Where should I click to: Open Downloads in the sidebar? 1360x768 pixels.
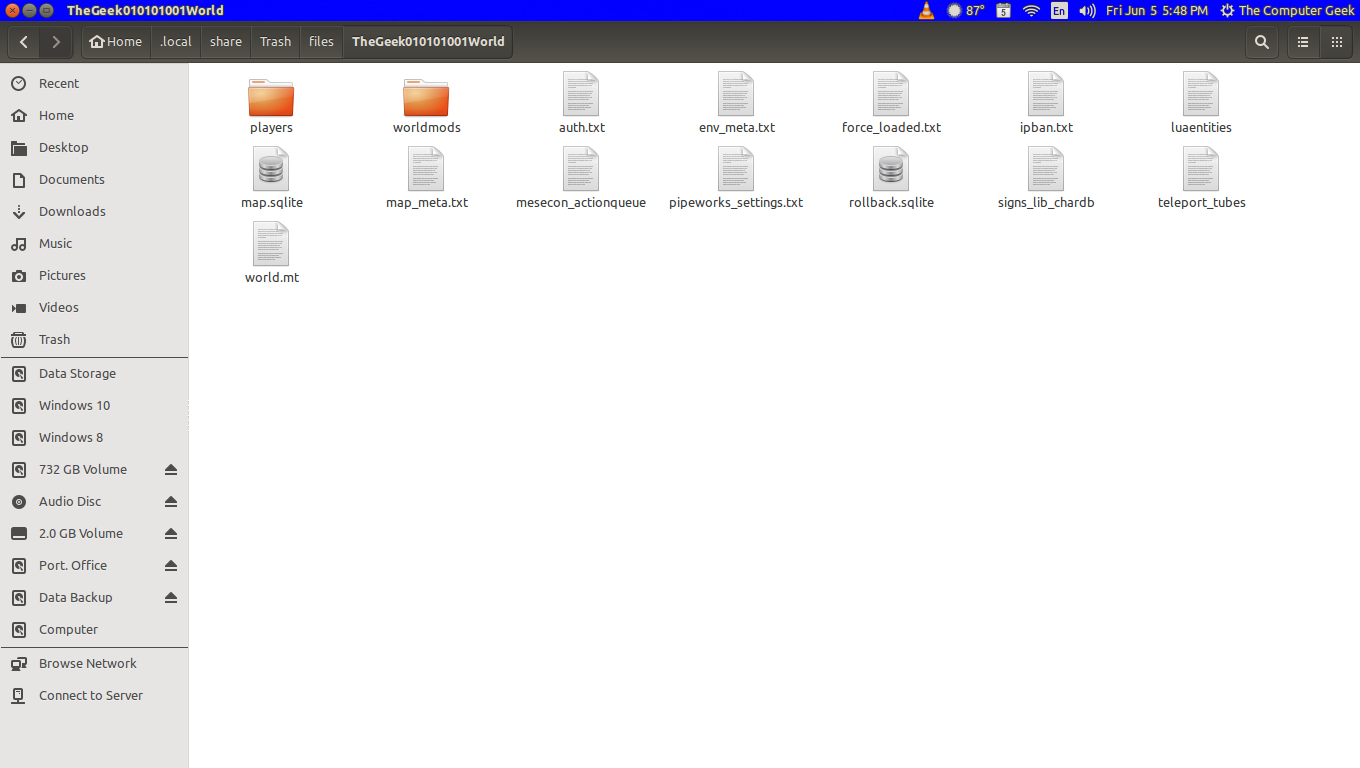[x=72, y=212]
